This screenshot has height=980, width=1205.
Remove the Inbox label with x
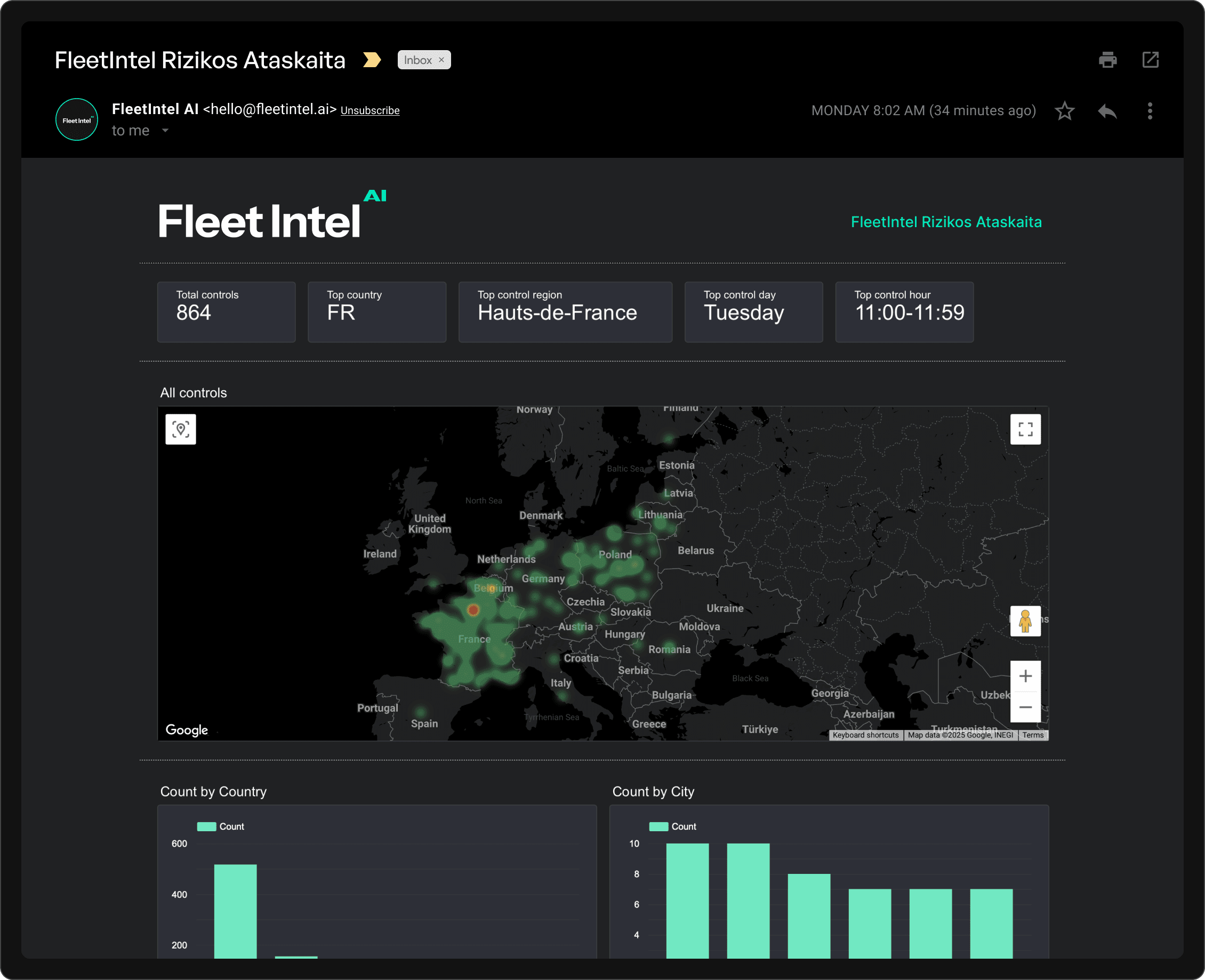coord(441,60)
